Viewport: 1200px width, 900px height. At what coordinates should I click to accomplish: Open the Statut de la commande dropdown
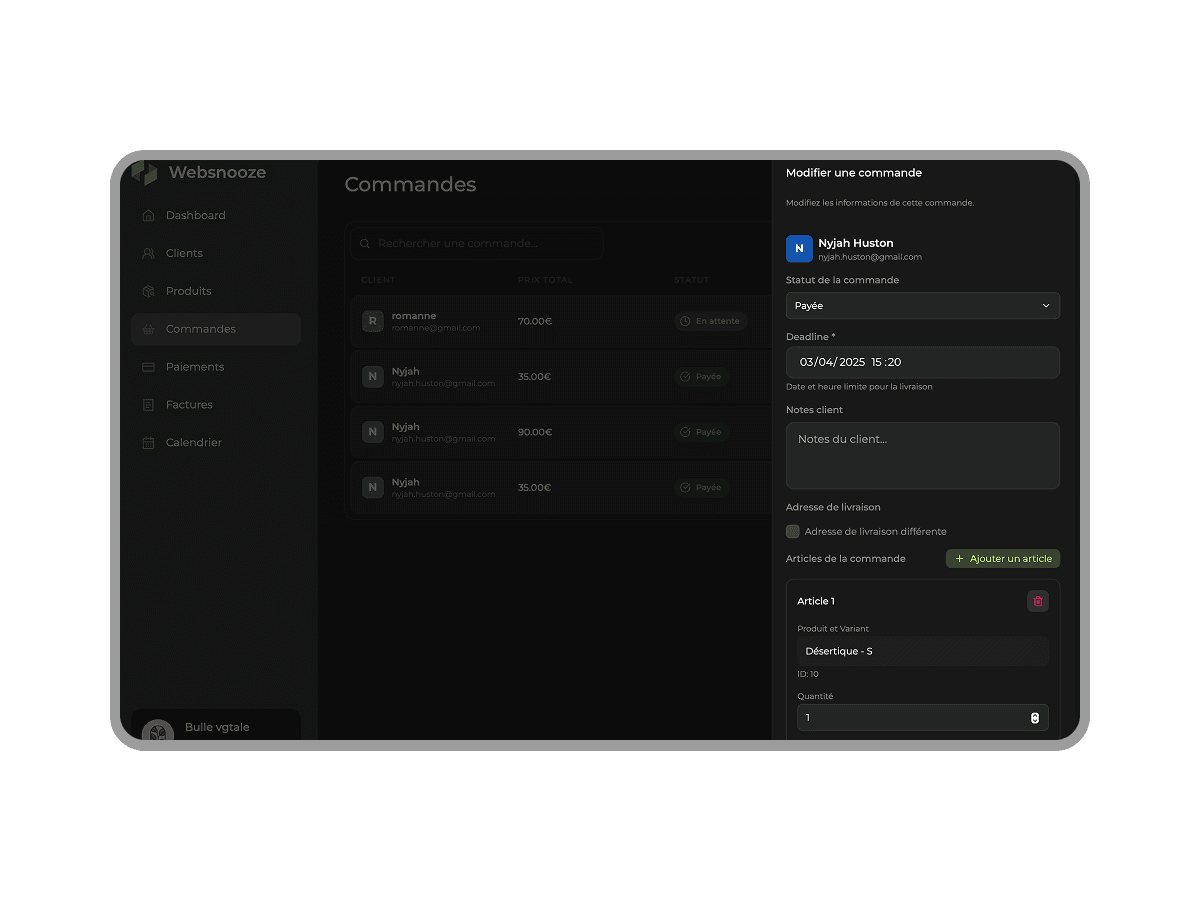922,306
